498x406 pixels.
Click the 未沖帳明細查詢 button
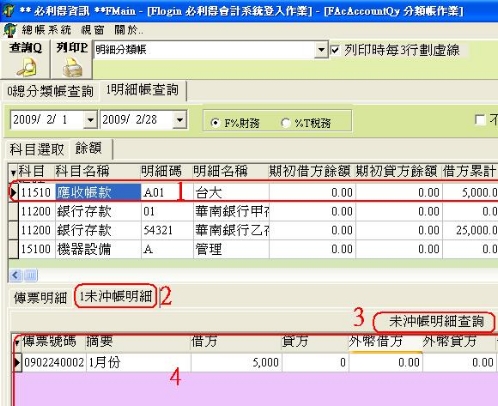point(434,322)
